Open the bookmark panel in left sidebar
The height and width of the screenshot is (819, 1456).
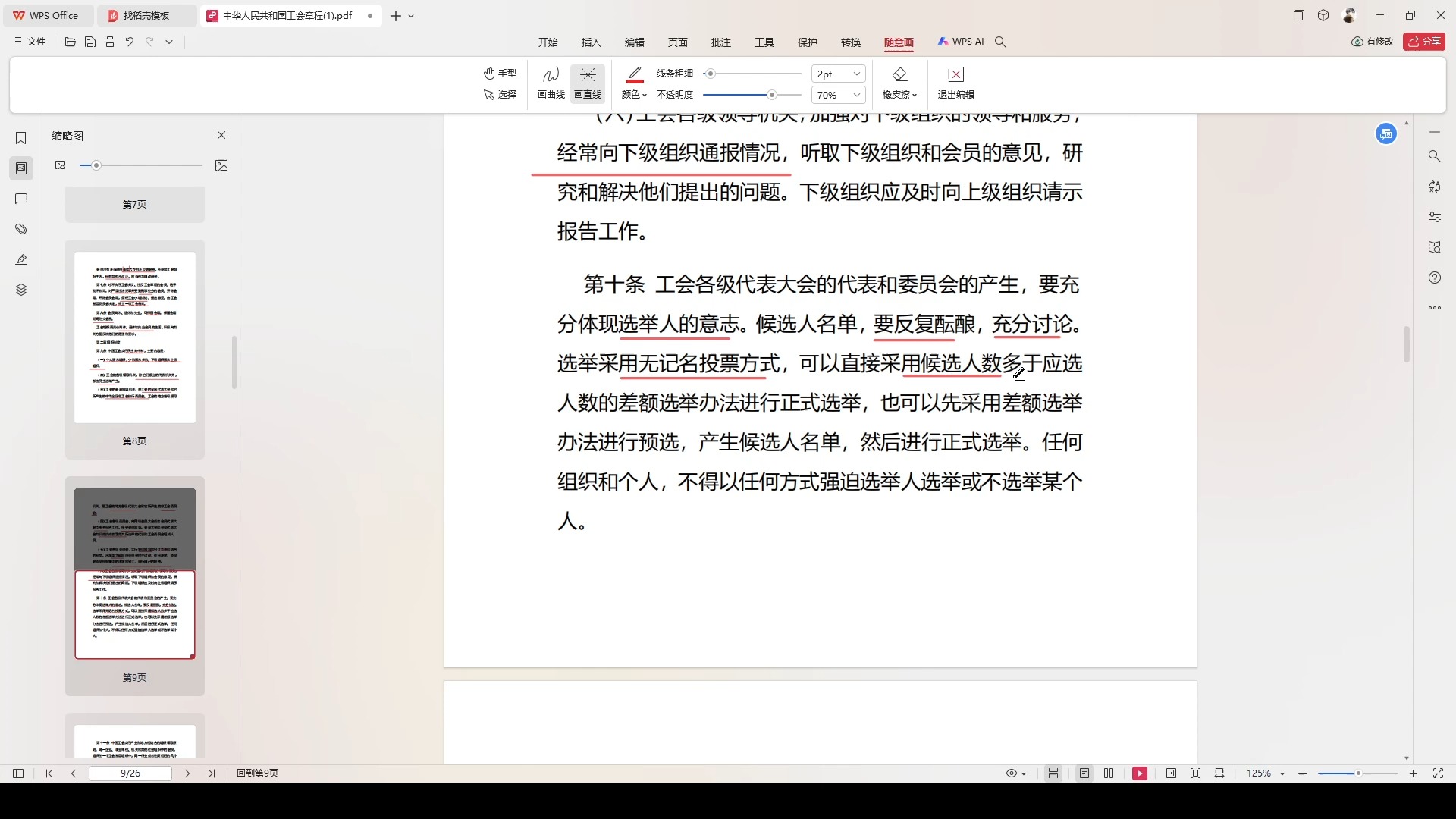(21, 138)
